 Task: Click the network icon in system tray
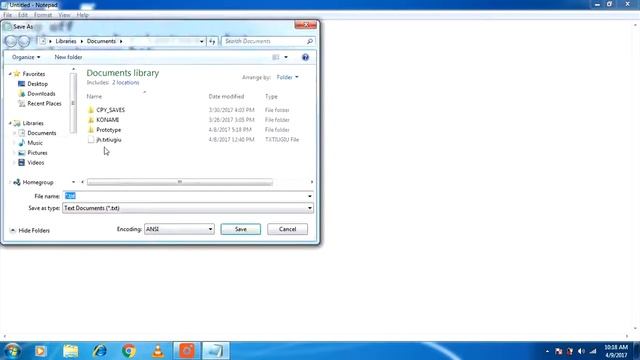coord(593,351)
